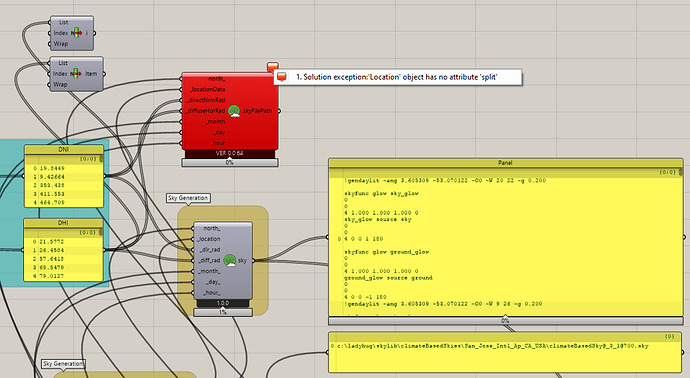
Task: Click the 1.0.0 version bar on the gray component
Action: (223, 303)
